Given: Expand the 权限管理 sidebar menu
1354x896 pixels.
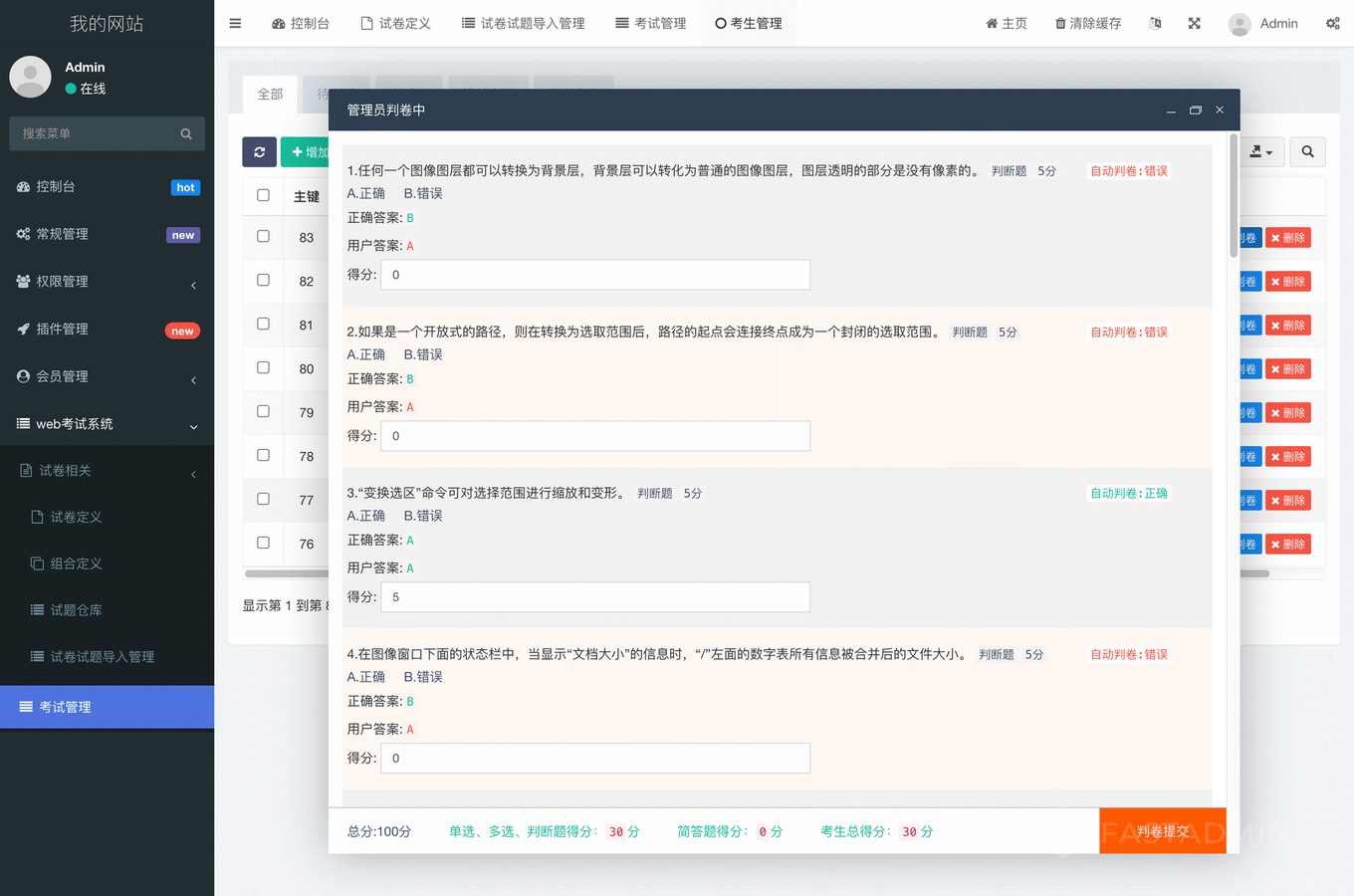Looking at the screenshot, I should [107, 282].
